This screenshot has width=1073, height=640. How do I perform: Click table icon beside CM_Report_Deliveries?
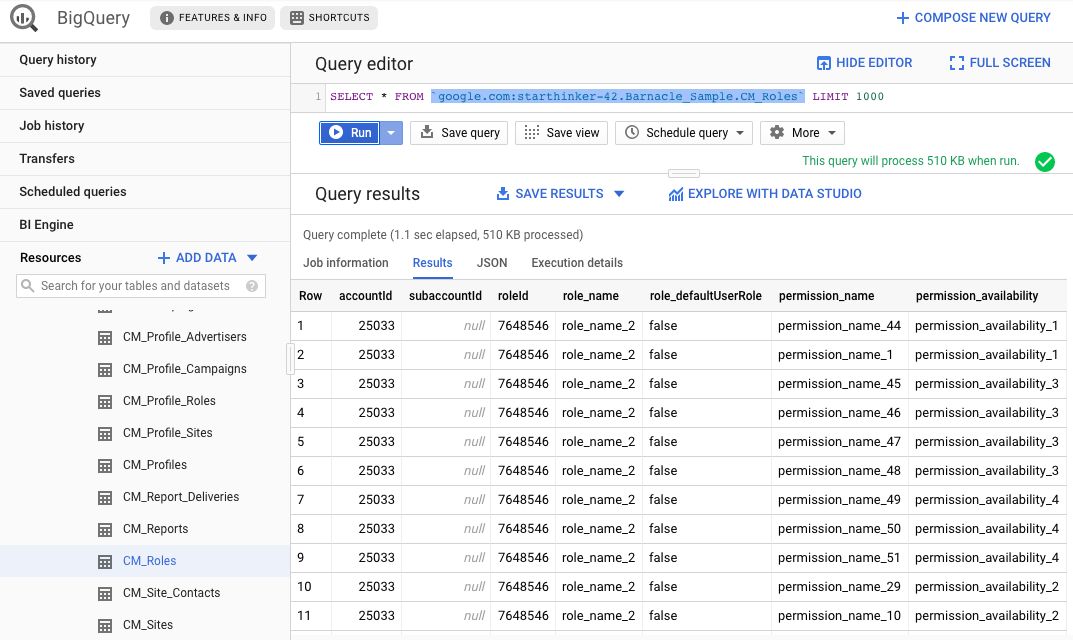tap(105, 498)
